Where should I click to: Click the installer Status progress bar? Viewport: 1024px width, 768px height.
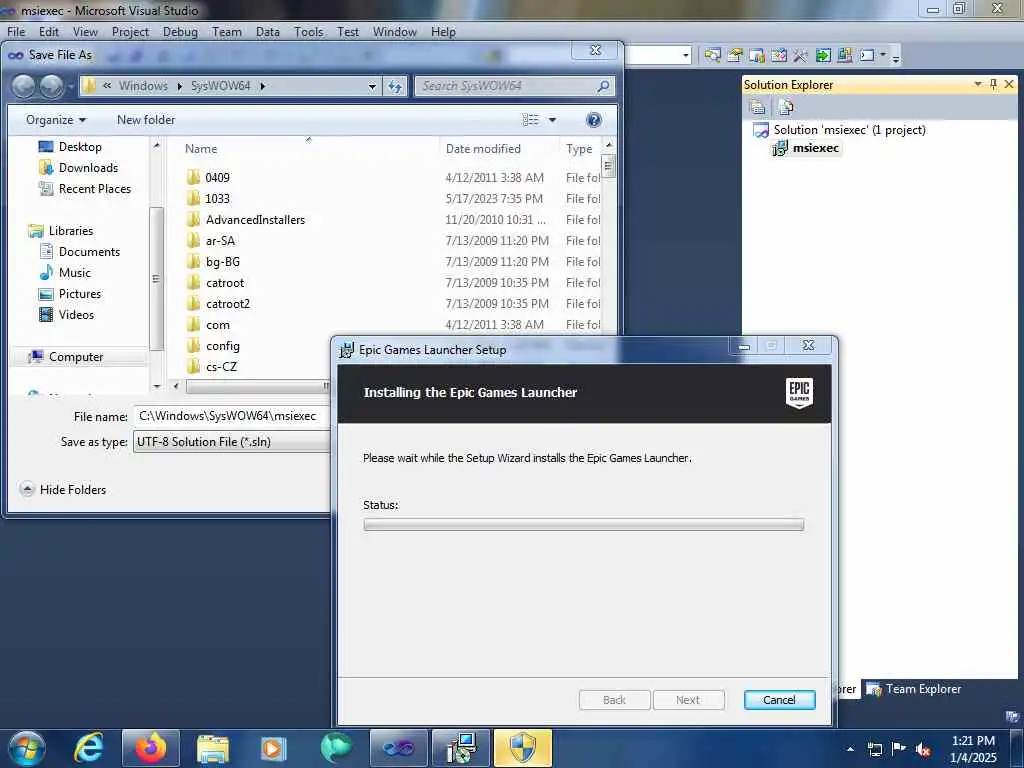click(x=583, y=525)
